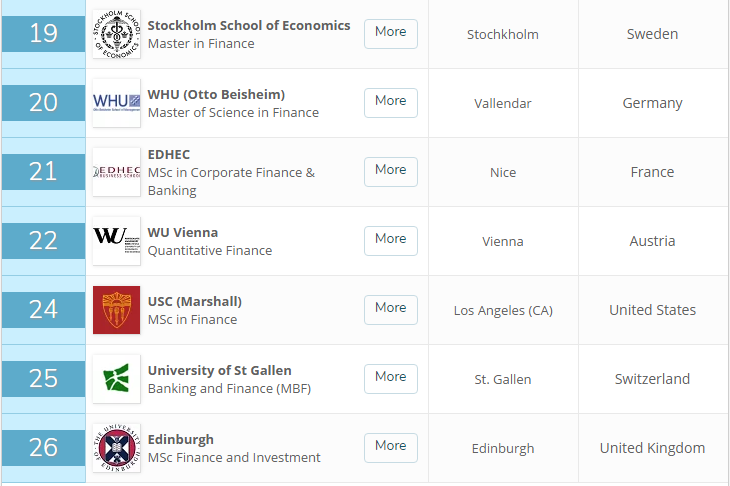Open the Stockholm School of Economics title link
This screenshot has width=730, height=486.
pos(249,25)
